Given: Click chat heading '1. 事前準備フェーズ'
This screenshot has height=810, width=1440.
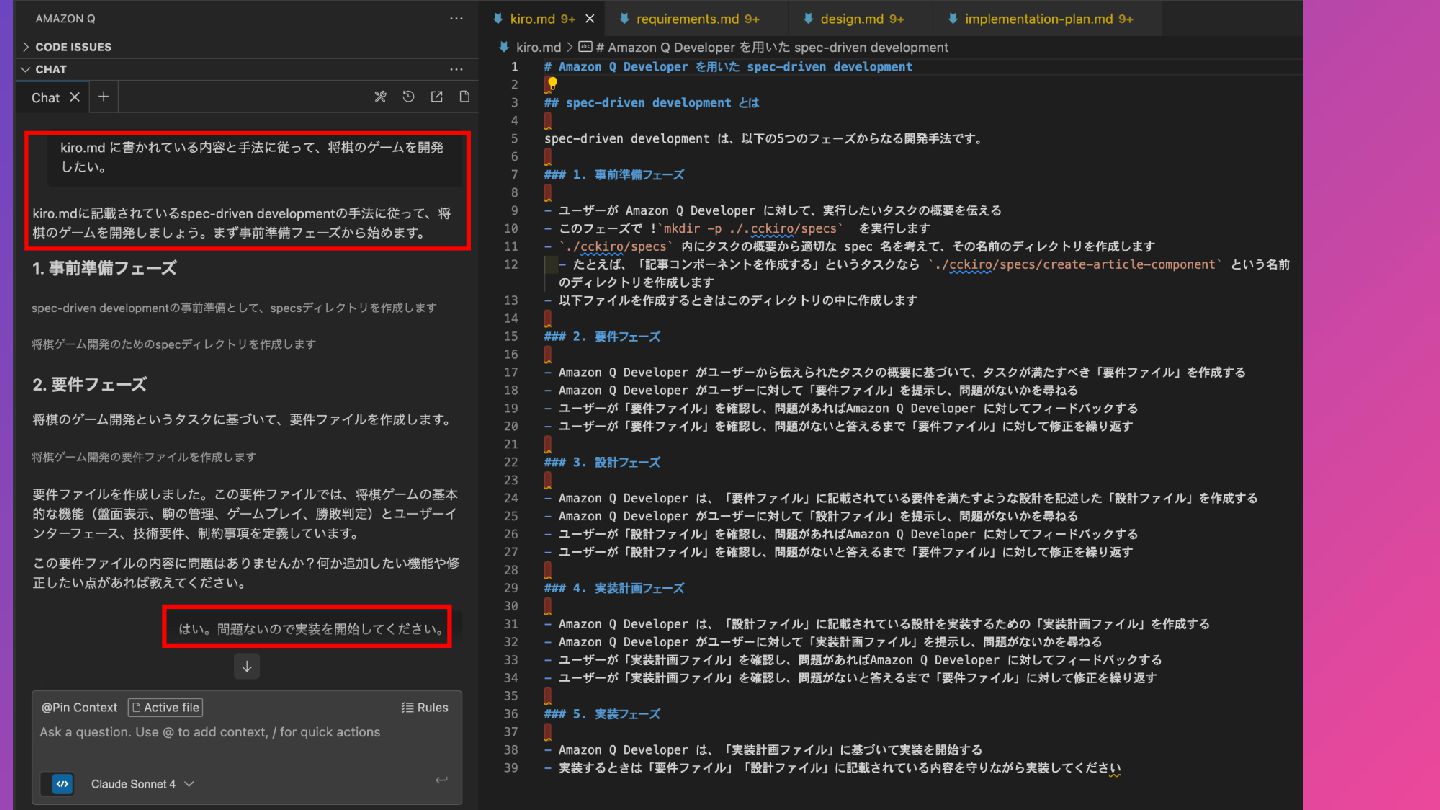Looking at the screenshot, I should 104,268.
